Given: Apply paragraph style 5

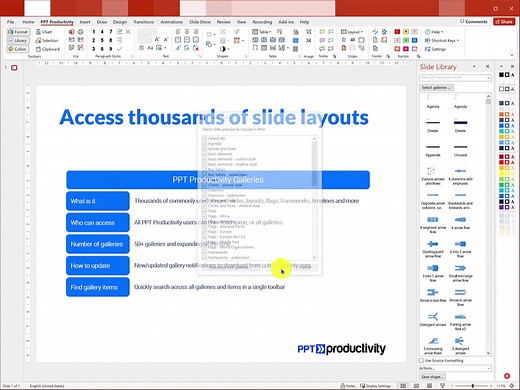Looking at the screenshot, I should pyautogui.click(x=102, y=40).
